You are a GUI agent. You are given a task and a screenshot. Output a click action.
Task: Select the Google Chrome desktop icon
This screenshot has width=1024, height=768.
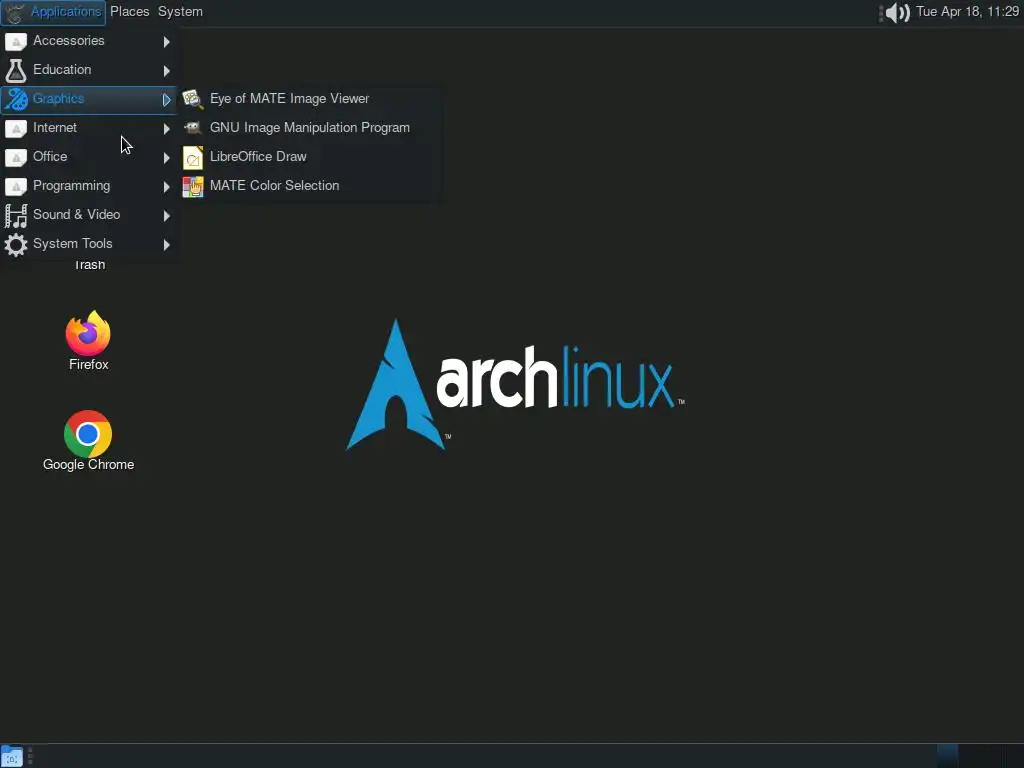tap(88, 434)
